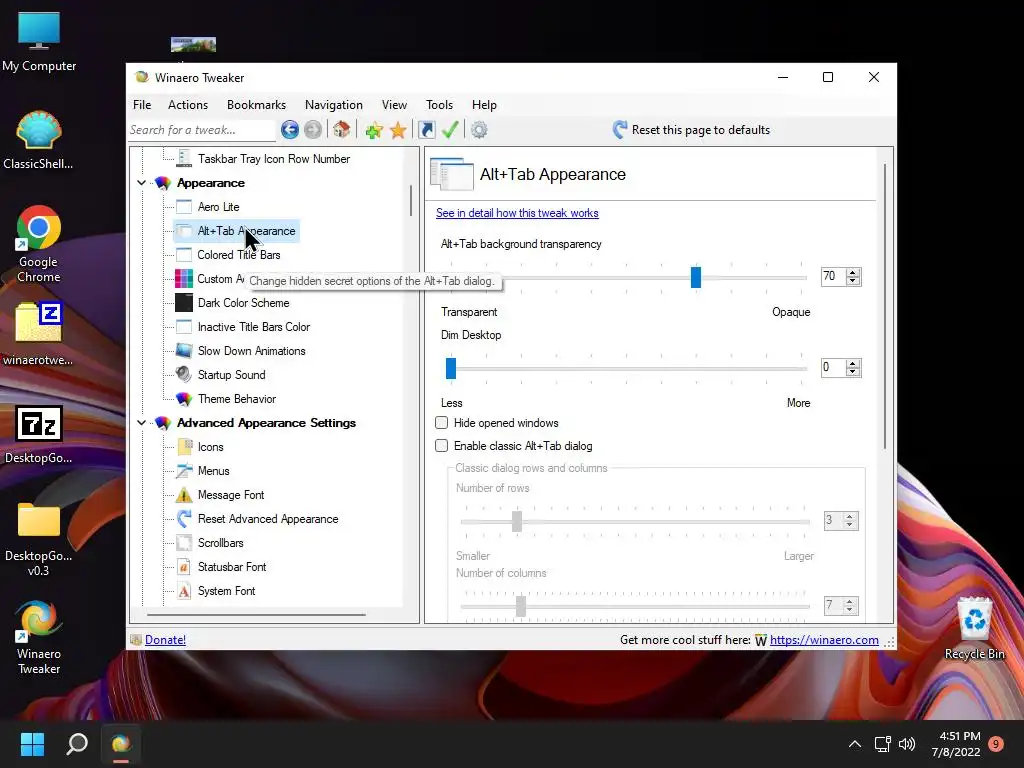Click the transparency value box showing 70

tap(833, 276)
